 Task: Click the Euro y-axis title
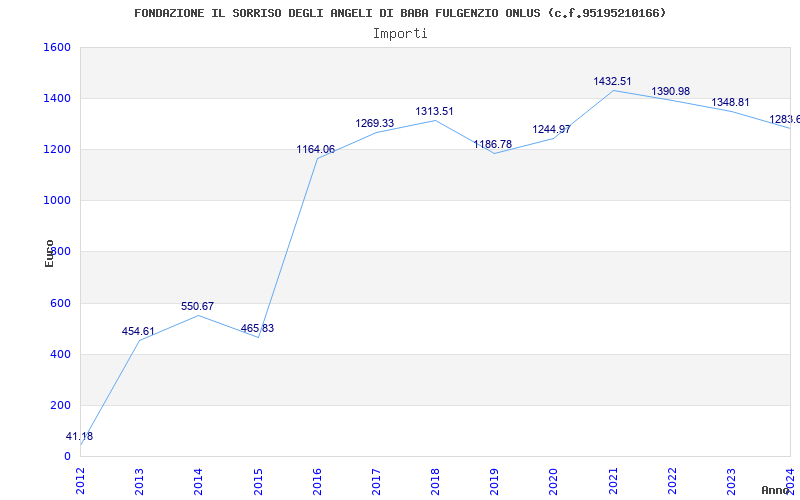49,253
